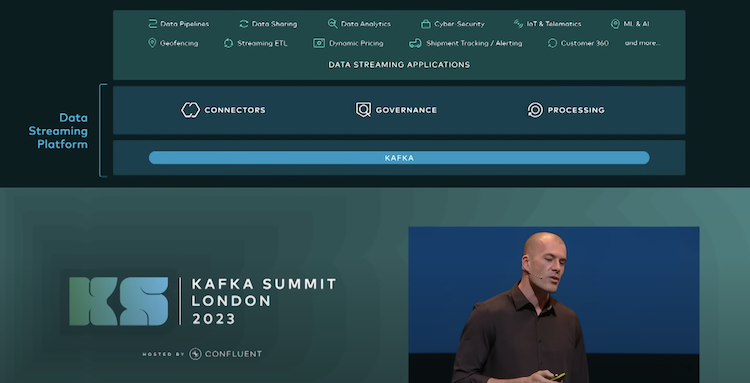
Task: Click the 'Data Analytics' text
Action: (366, 24)
